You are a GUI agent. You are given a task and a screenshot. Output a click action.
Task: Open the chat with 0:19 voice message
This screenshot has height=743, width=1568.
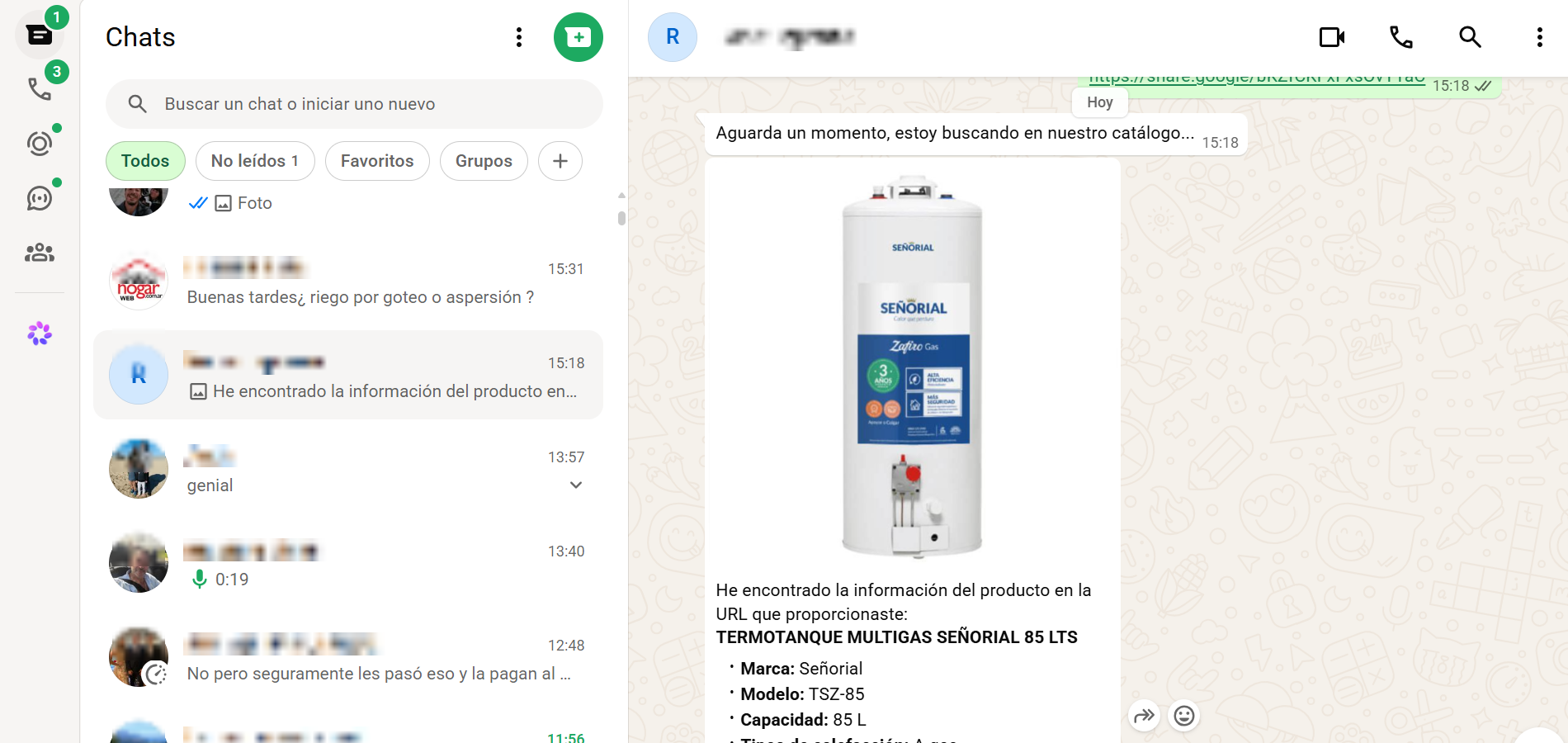point(348,563)
